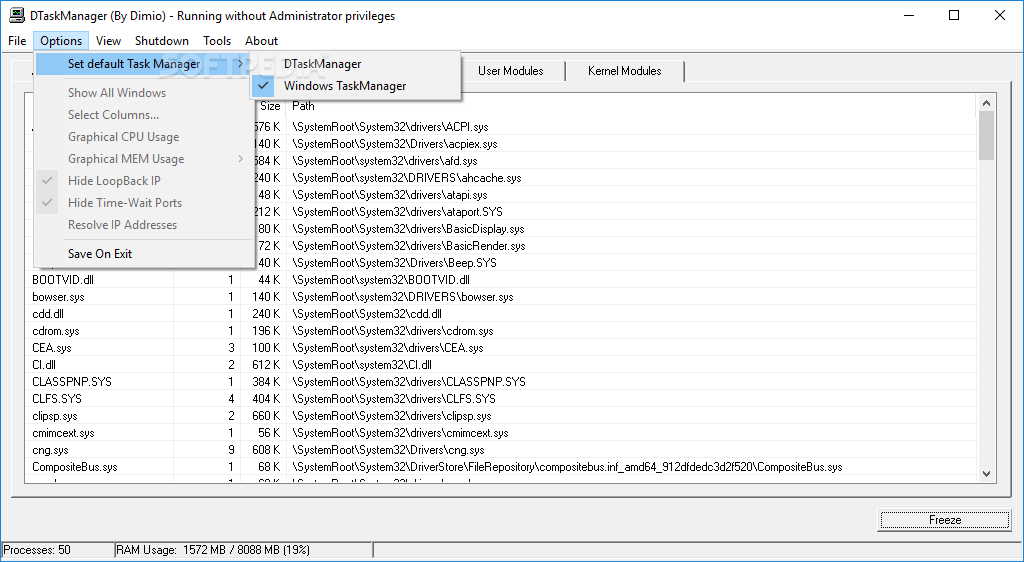Click Processes: 50 in status bar

37,550
